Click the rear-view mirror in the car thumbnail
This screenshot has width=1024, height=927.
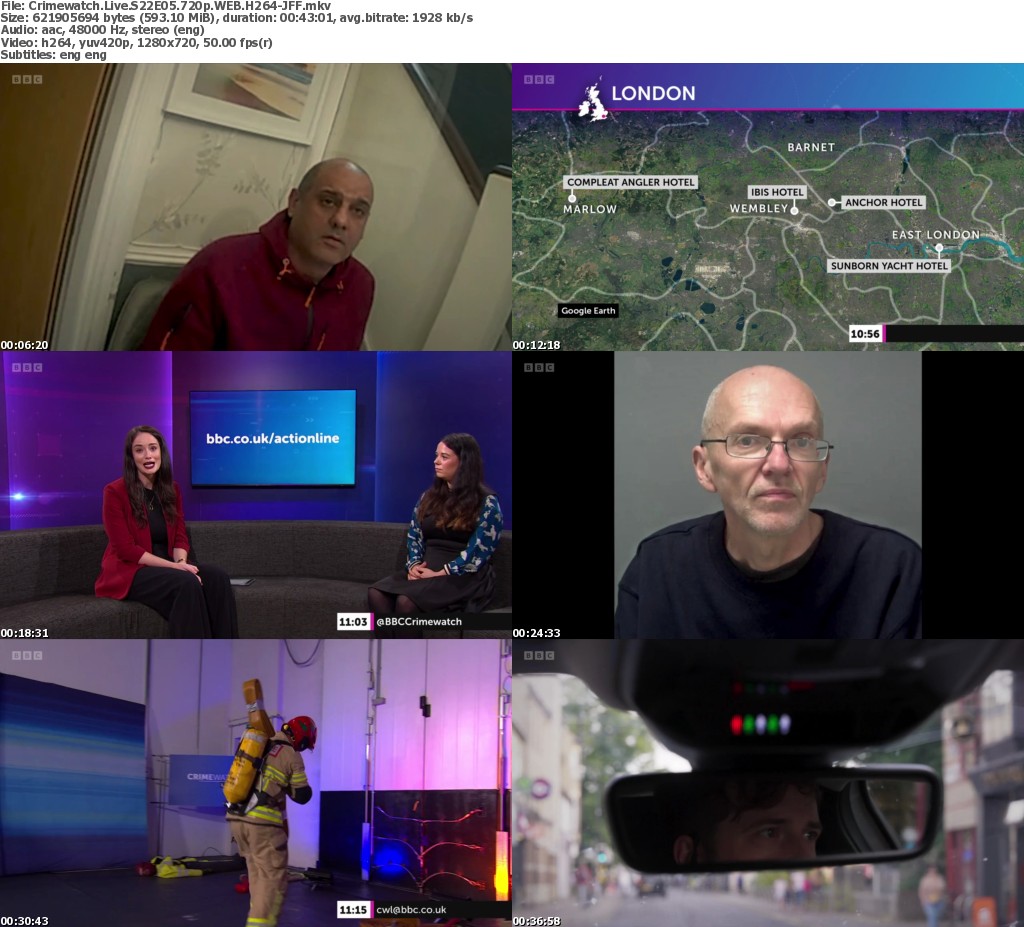770,815
